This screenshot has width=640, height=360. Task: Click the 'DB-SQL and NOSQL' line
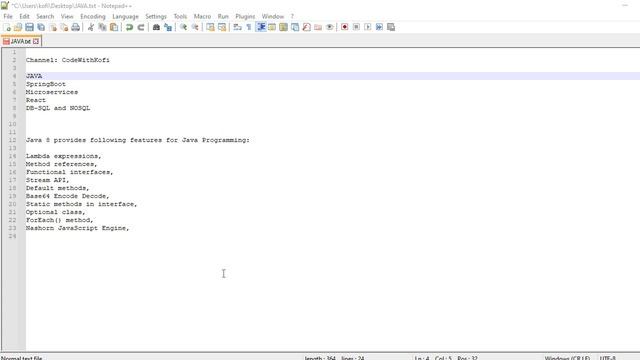pos(58,108)
